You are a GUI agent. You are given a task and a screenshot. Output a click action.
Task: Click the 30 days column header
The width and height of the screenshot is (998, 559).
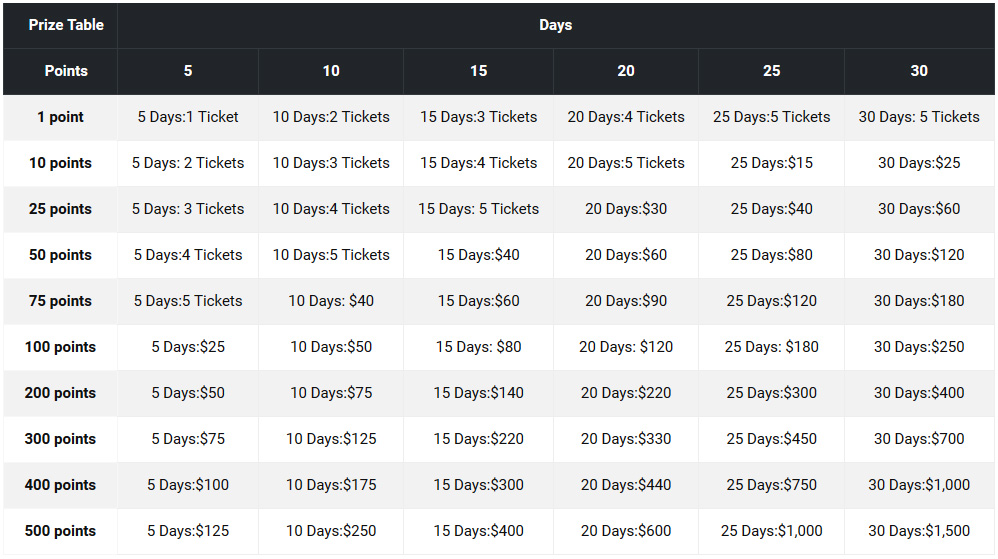(x=918, y=71)
